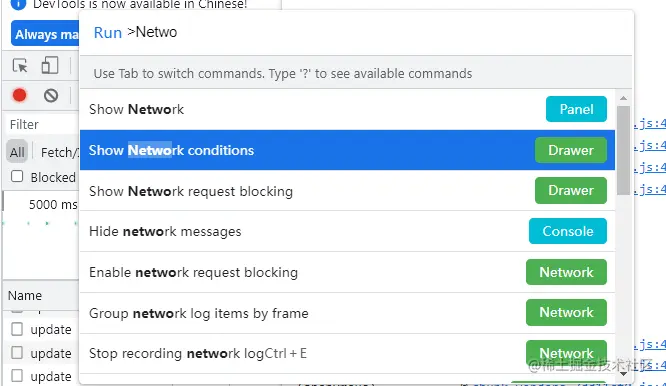Clear the network log icon
This screenshot has height=386, width=666.
tap(51, 95)
